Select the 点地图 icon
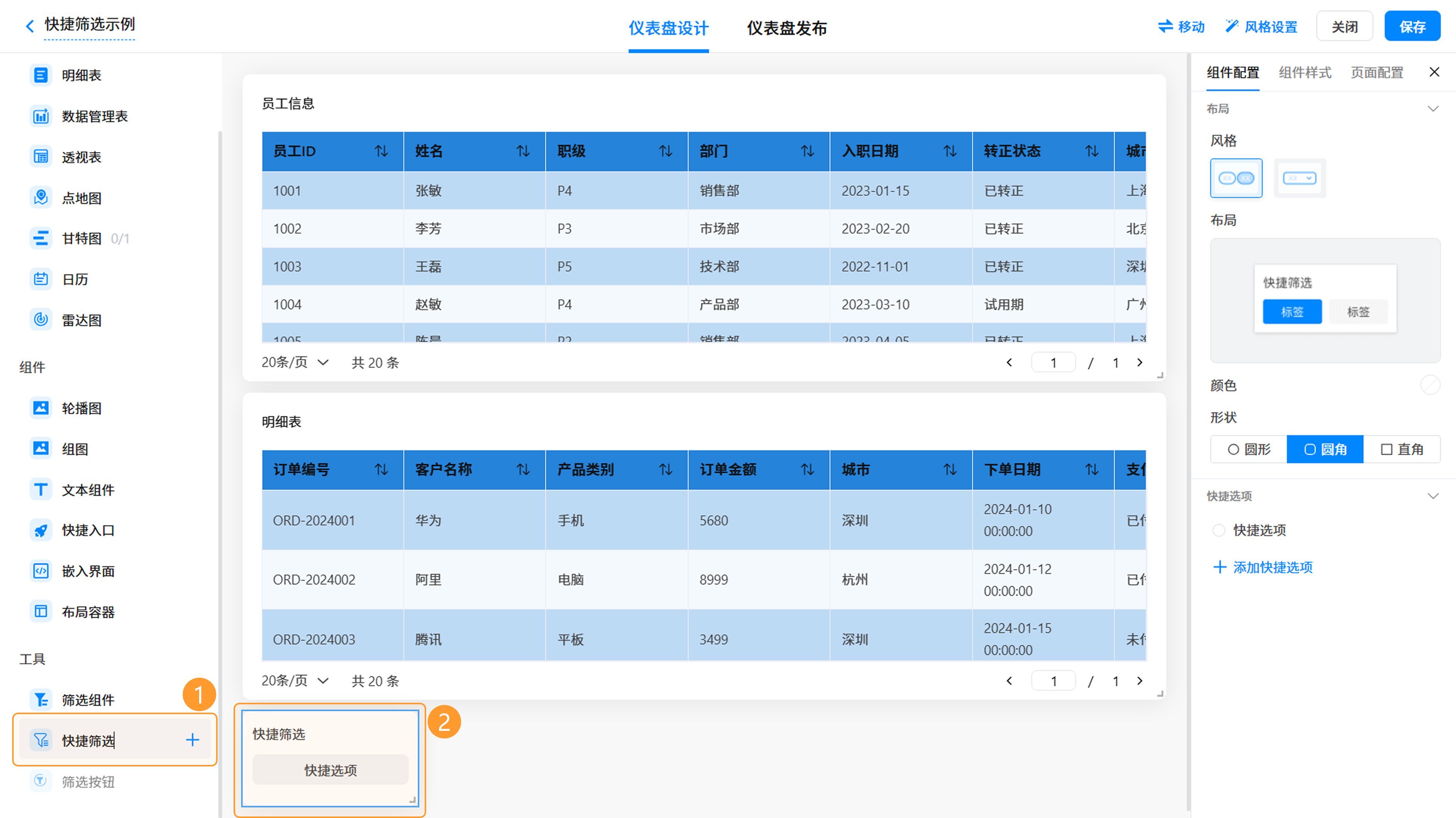The width and height of the screenshot is (1456, 818). pos(41,198)
